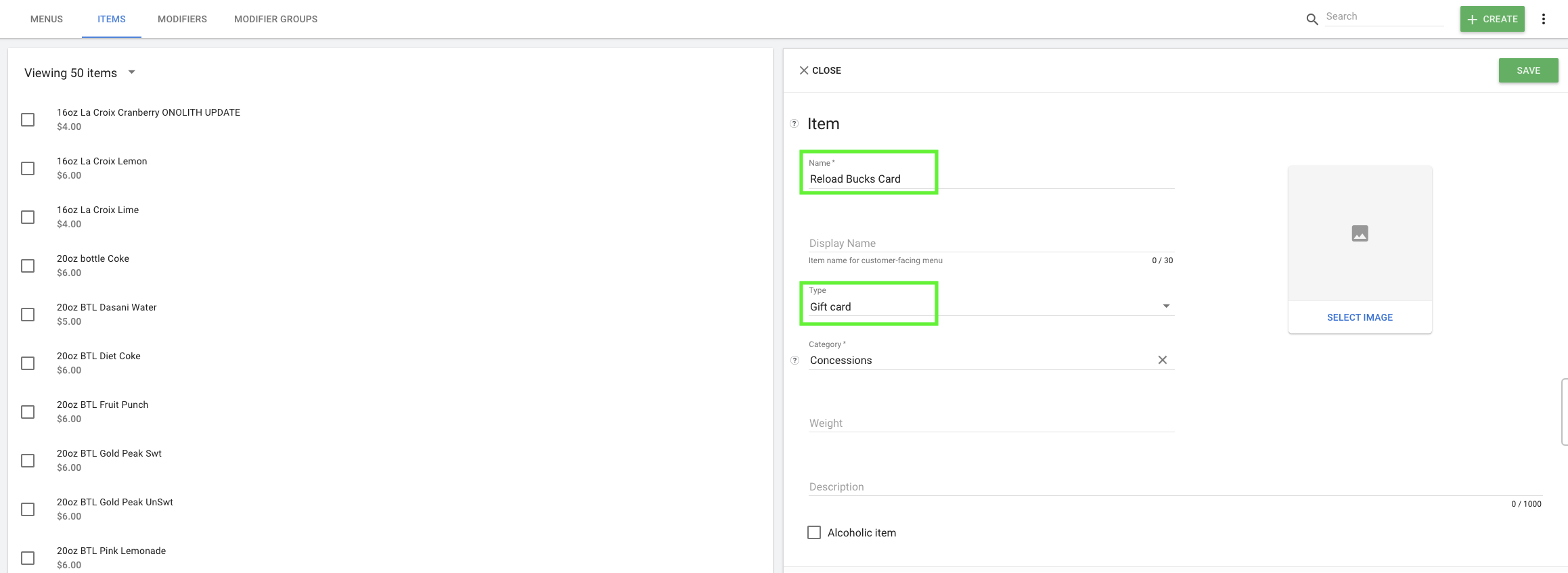Open the 20oz BTL Fruit Punch item

click(x=102, y=412)
